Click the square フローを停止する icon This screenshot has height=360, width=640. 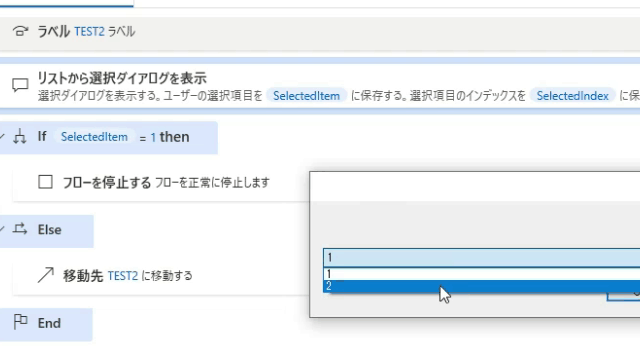click(45, 182)
